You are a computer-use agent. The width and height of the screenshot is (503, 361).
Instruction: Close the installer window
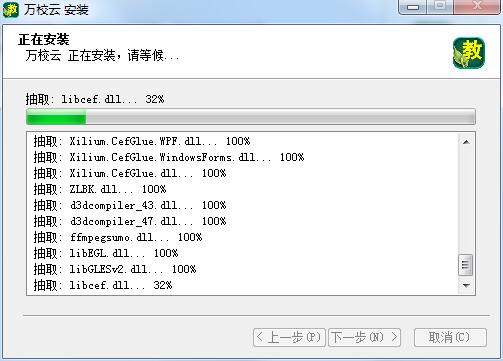pos(478,7)
